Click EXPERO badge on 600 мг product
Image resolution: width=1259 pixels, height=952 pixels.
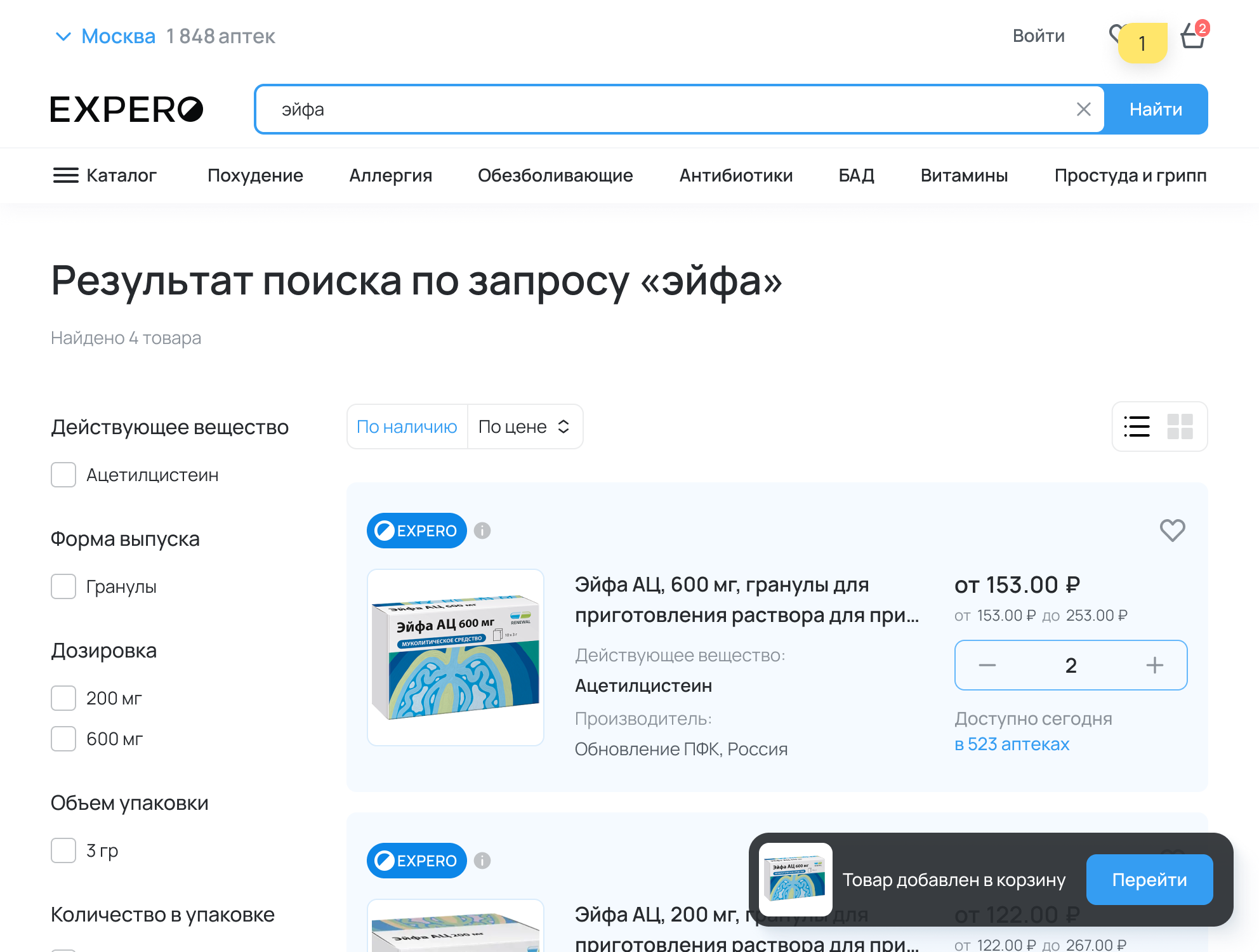tap(417, 531)
